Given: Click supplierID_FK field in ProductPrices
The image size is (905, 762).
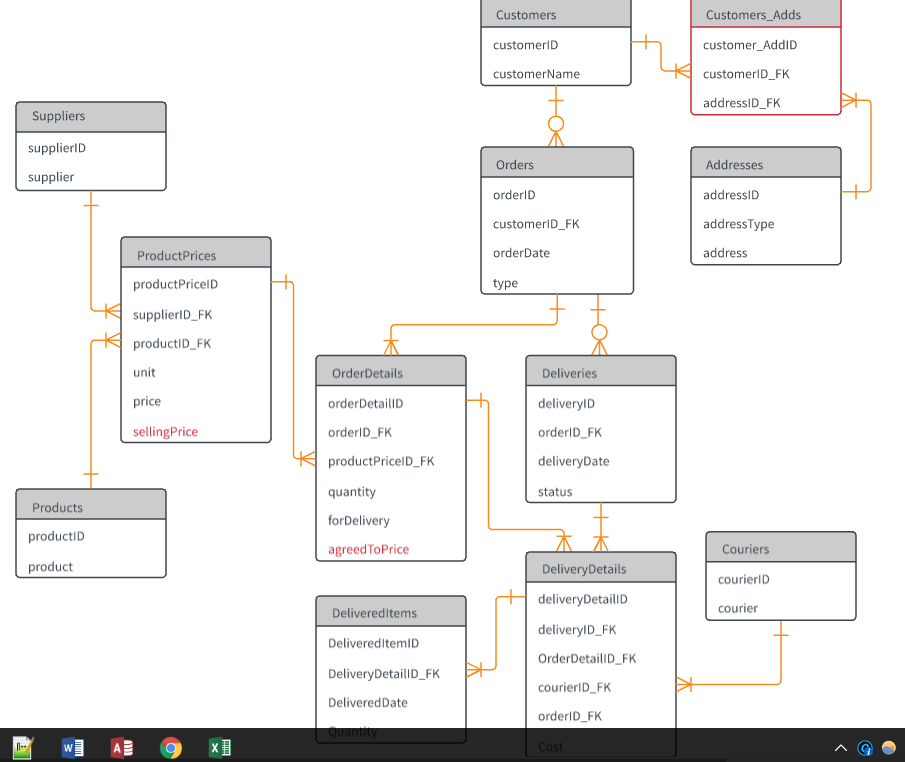Looking at the screenshot, I should coord(173,315).
